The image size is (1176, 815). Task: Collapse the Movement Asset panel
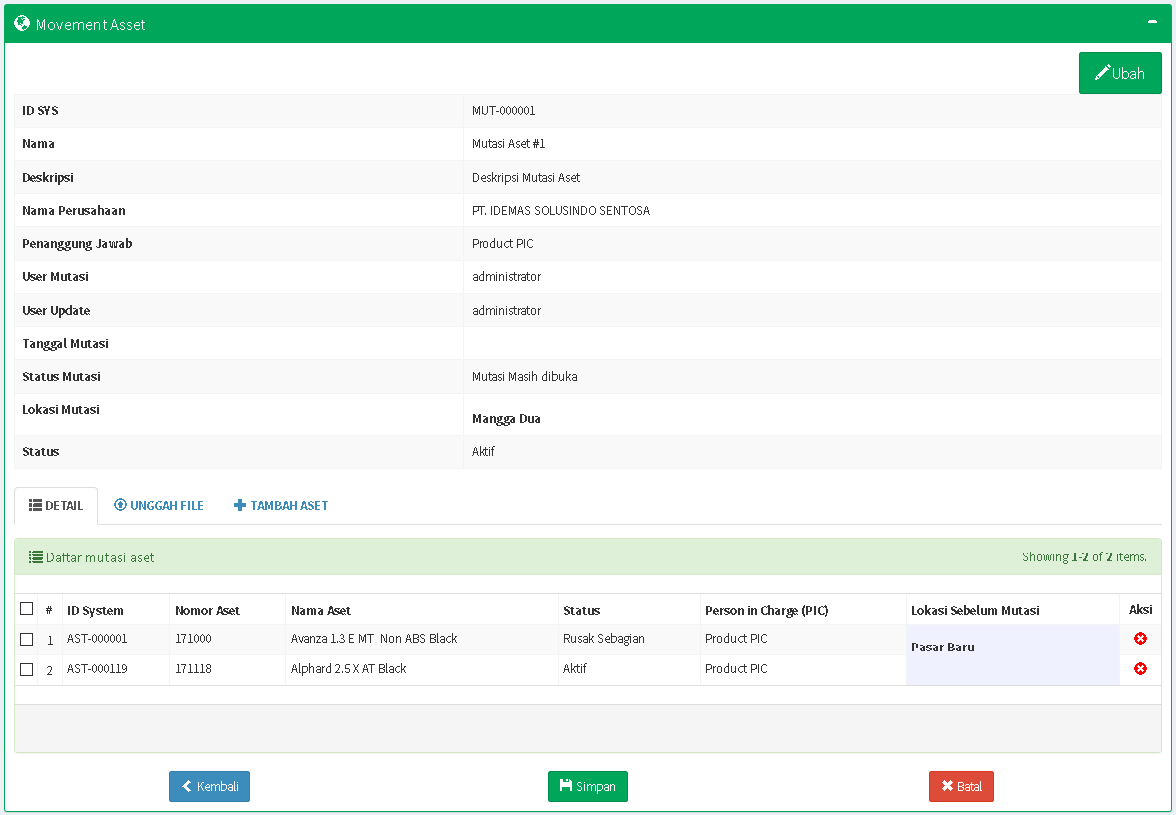click(1153, 22)
